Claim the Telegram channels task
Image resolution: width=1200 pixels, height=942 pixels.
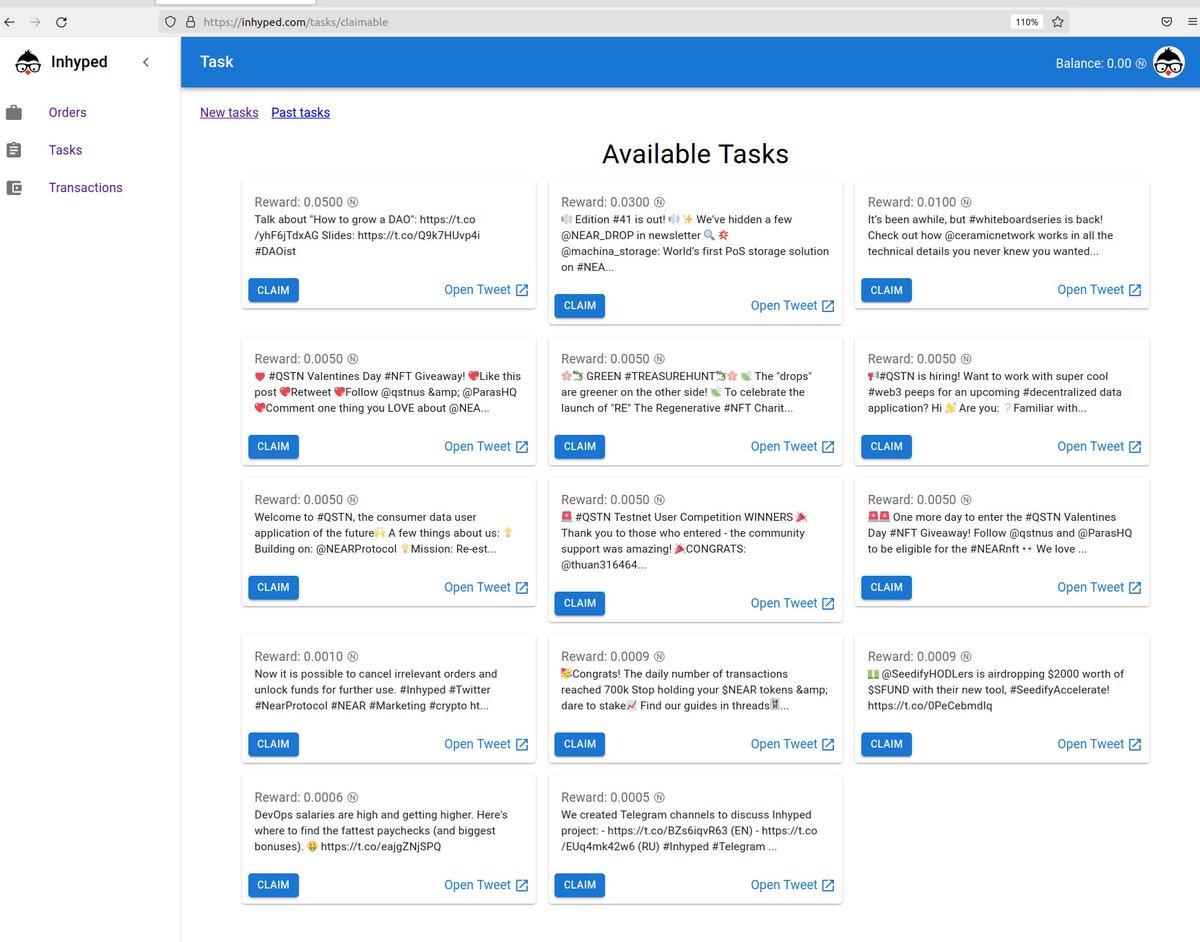coord(580,885)
